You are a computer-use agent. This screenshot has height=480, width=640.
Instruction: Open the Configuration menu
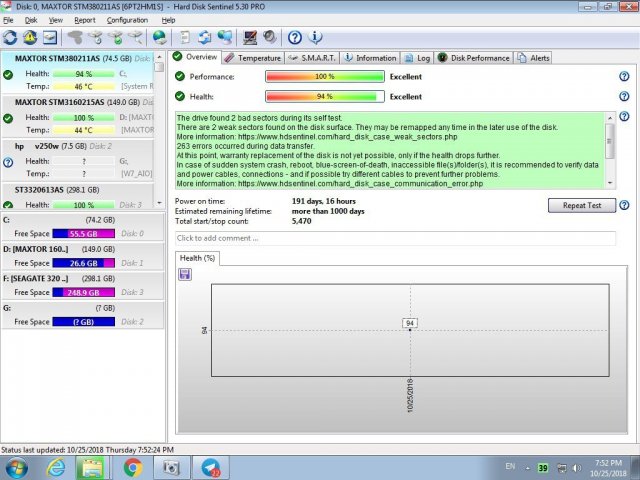(x=127, y=19)
